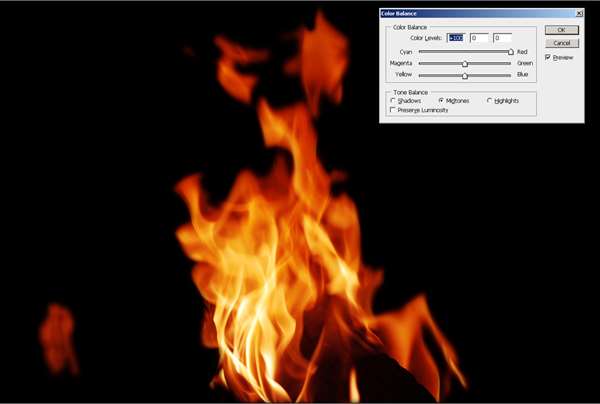Viewport: 600px width, 404px height.
Task: Select the Highlights radio button
Action: pyautogui.click(x=489, y=101)
